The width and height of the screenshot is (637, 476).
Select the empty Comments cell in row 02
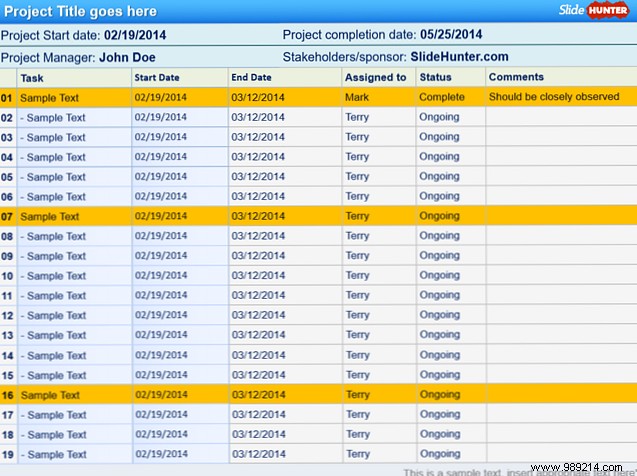(560, 117)
